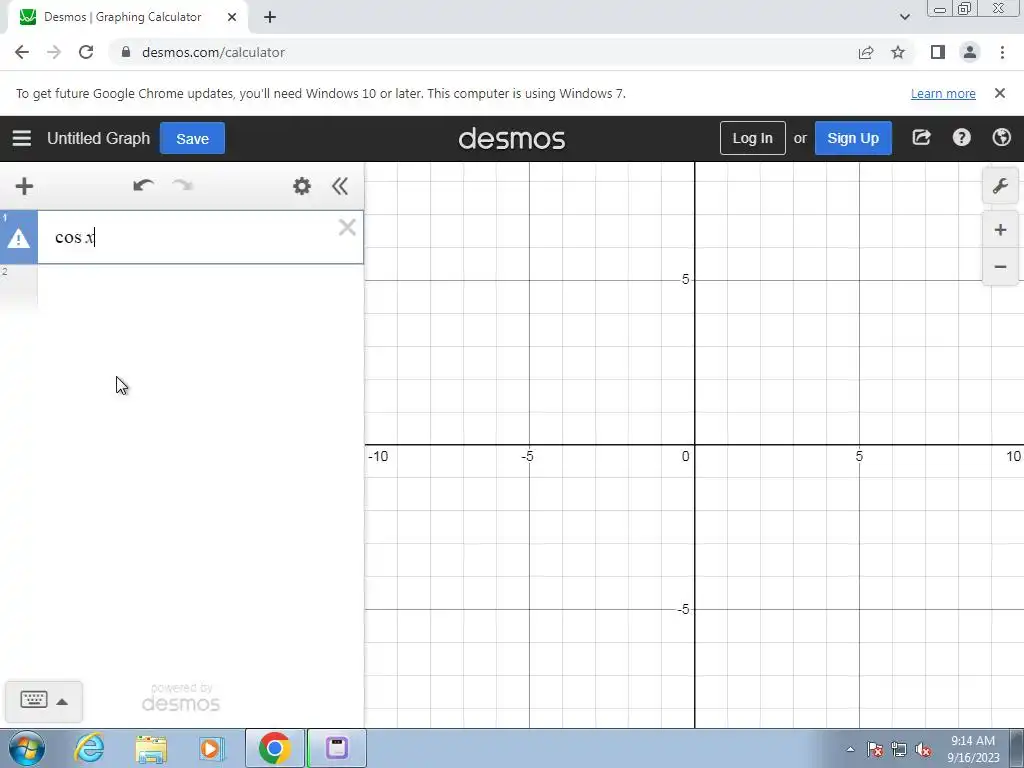Click the cos x expression field
This screenshot has height=768, width=1024.
(x=200, y=237)
